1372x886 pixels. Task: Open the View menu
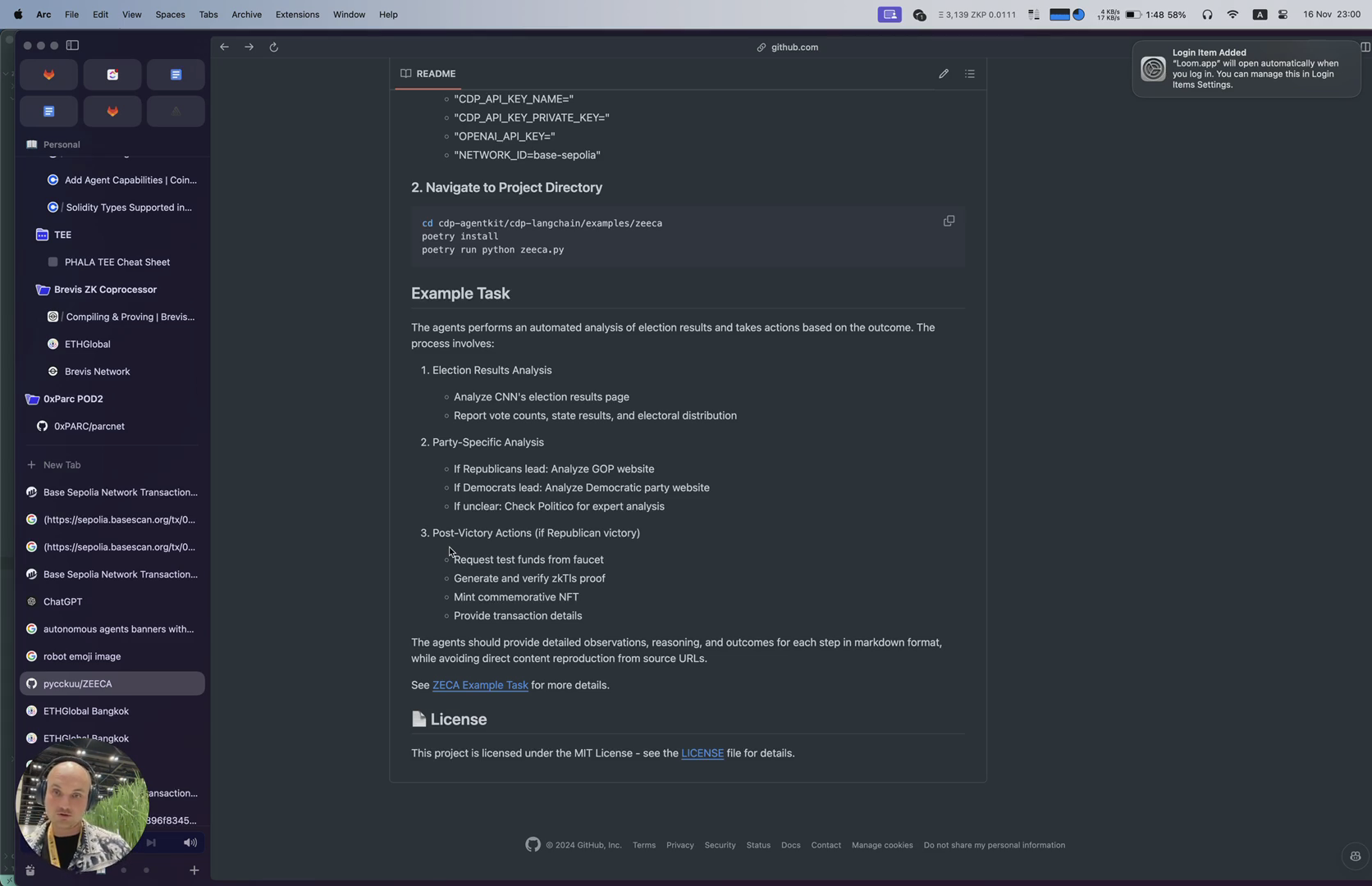131,14
